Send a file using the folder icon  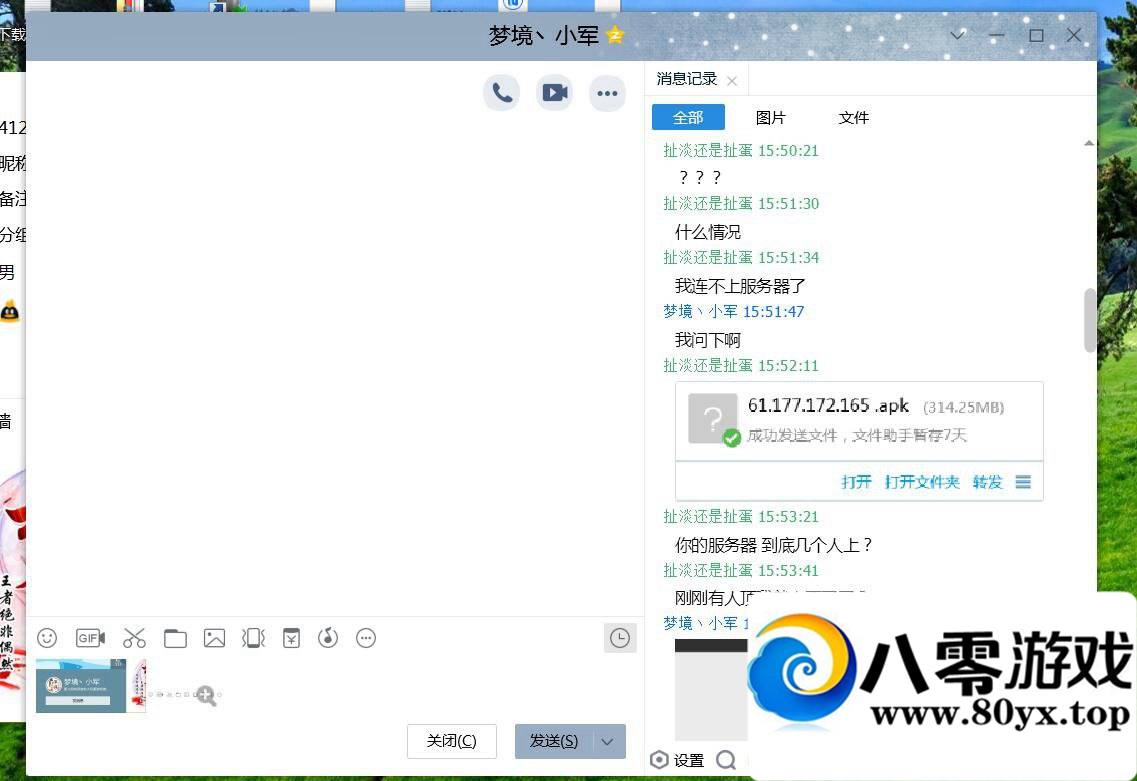point(175,637)
